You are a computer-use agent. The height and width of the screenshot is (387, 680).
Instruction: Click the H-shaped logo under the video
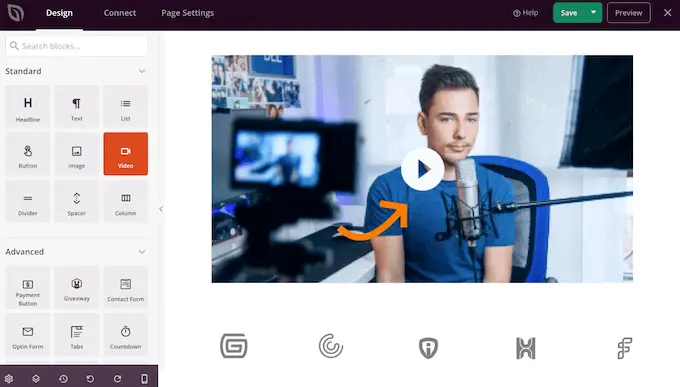tap(526, 348)
